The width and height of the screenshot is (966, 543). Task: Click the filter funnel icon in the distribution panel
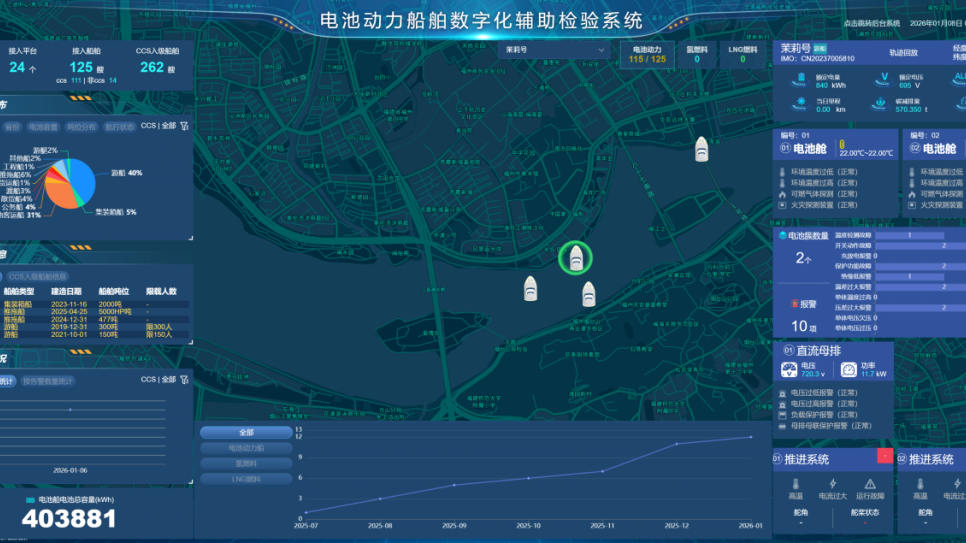(184, 126)
